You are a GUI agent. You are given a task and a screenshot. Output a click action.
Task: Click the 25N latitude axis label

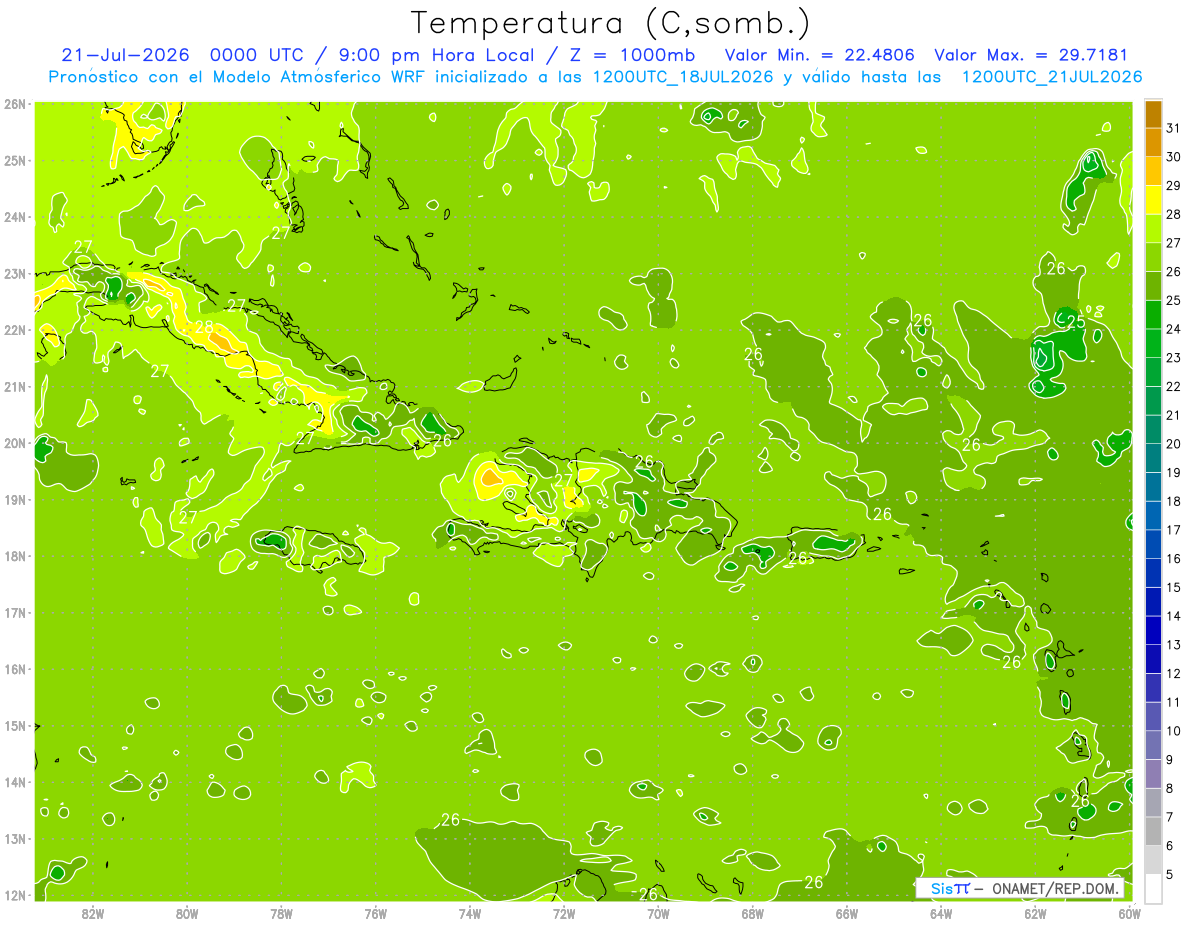[14, 161]
